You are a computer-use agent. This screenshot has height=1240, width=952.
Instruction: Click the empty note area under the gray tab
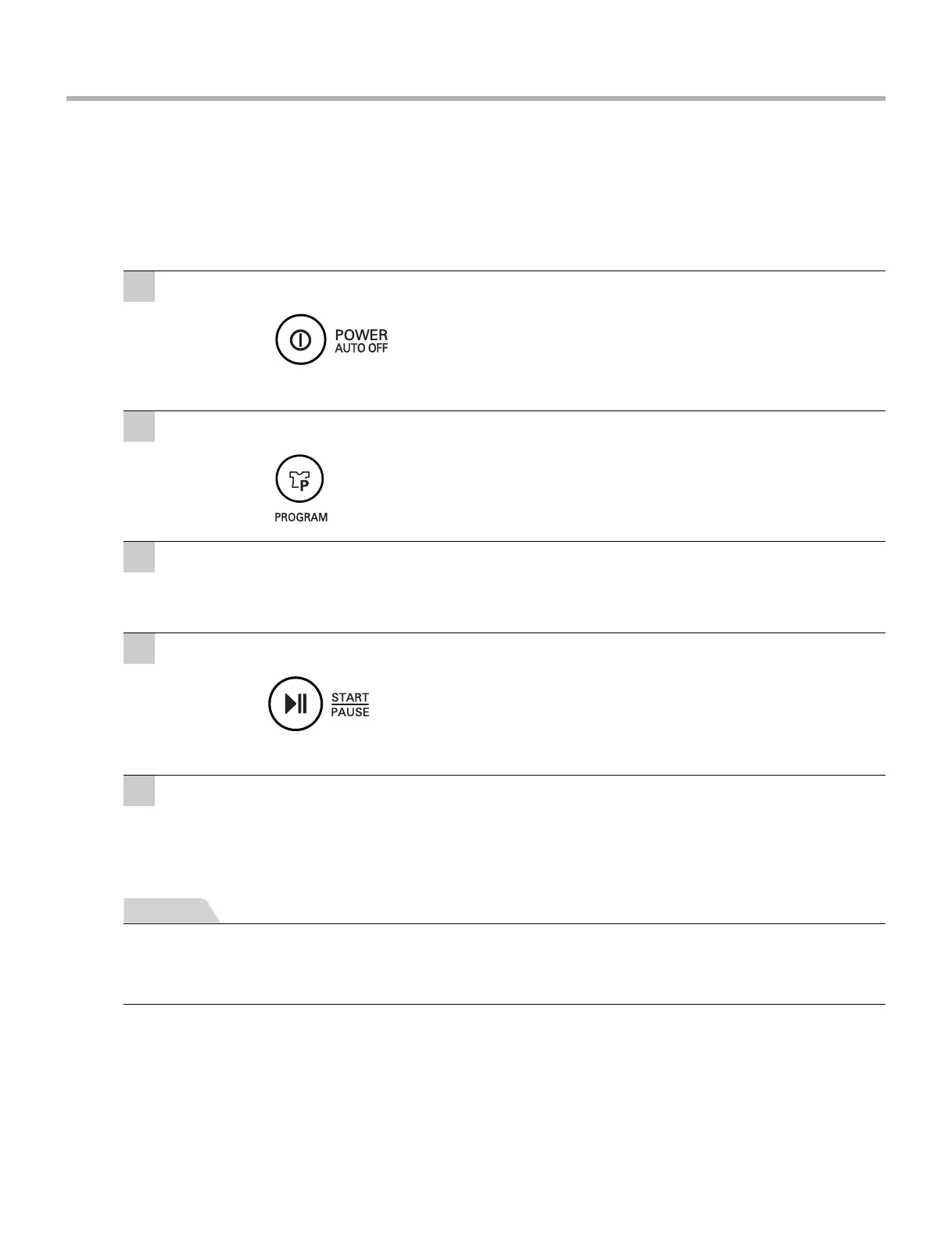point(504,964)
